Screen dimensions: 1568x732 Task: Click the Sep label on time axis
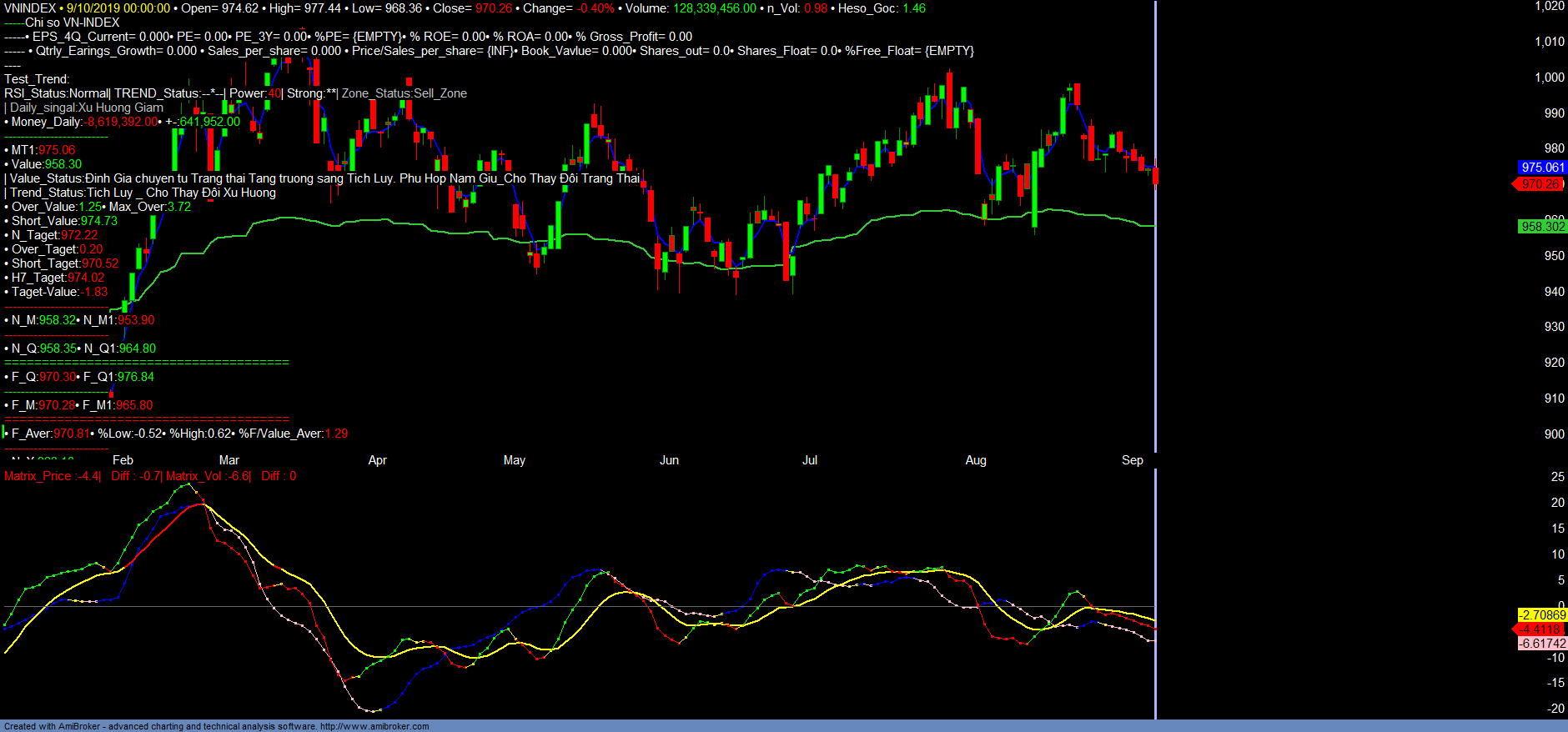(1132, 460)
